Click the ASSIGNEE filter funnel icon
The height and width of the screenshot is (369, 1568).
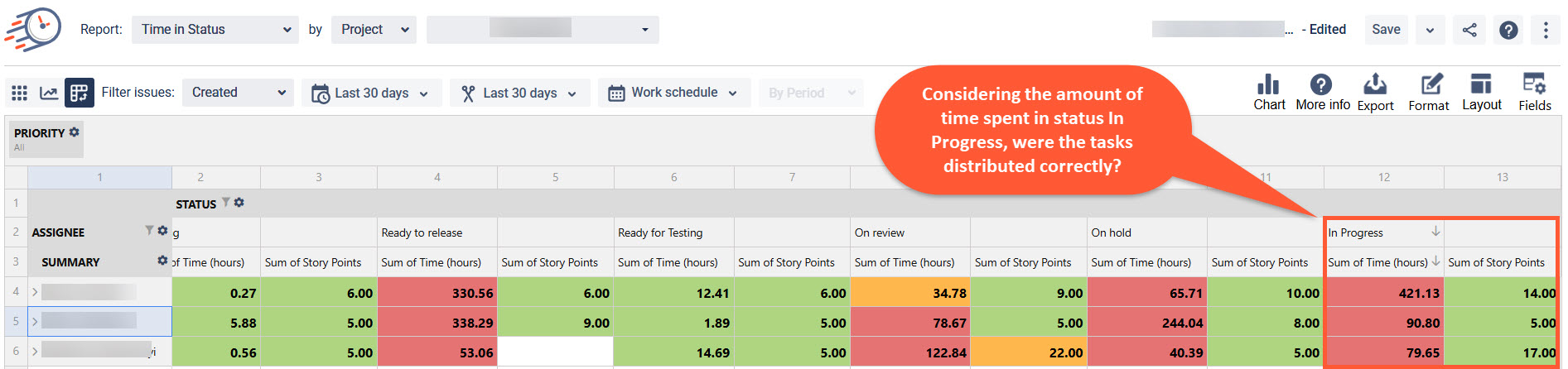149,231
